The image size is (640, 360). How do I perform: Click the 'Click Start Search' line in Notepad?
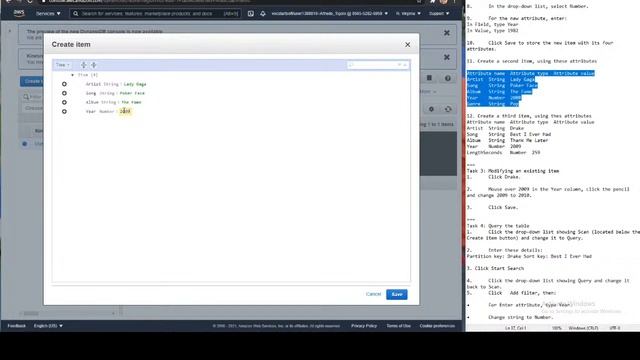499,268
